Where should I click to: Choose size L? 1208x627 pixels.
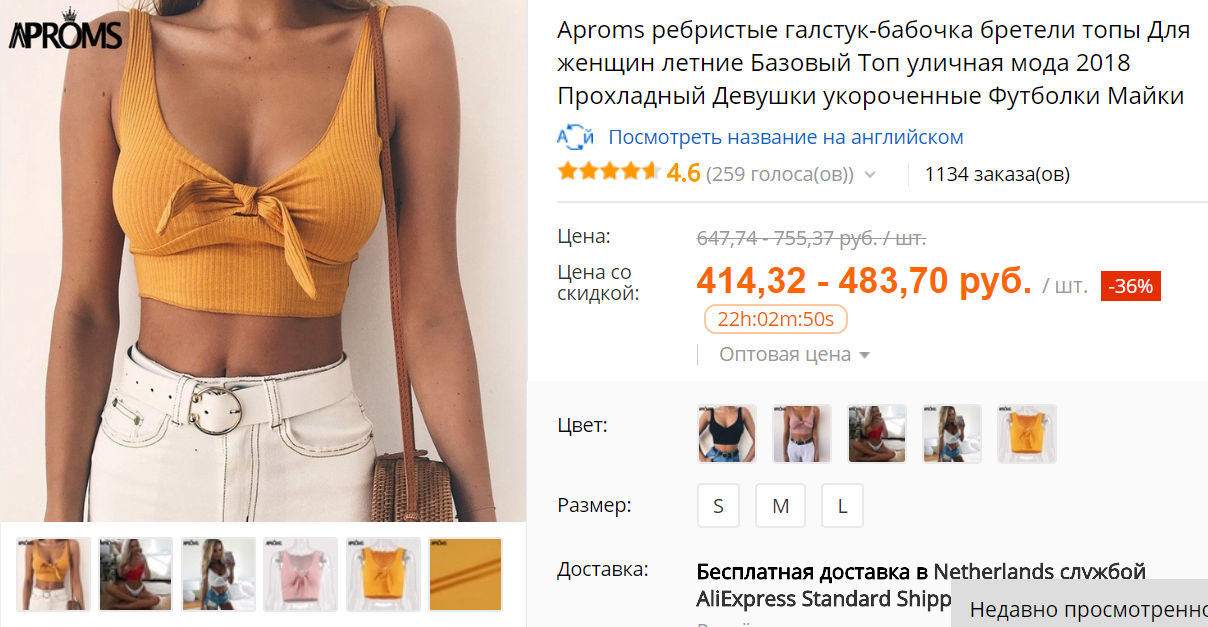[842, 506]
